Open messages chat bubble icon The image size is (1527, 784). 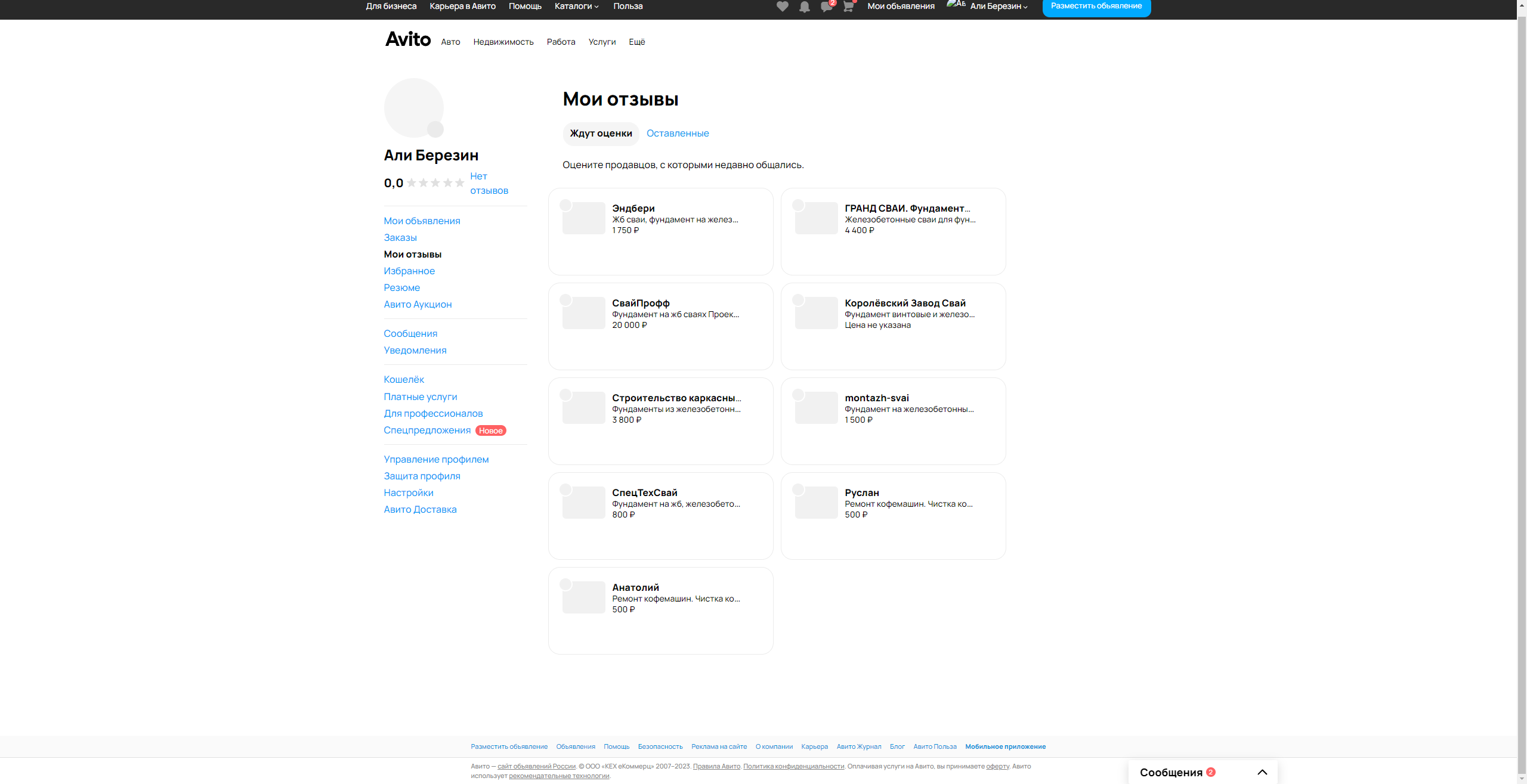826,7
